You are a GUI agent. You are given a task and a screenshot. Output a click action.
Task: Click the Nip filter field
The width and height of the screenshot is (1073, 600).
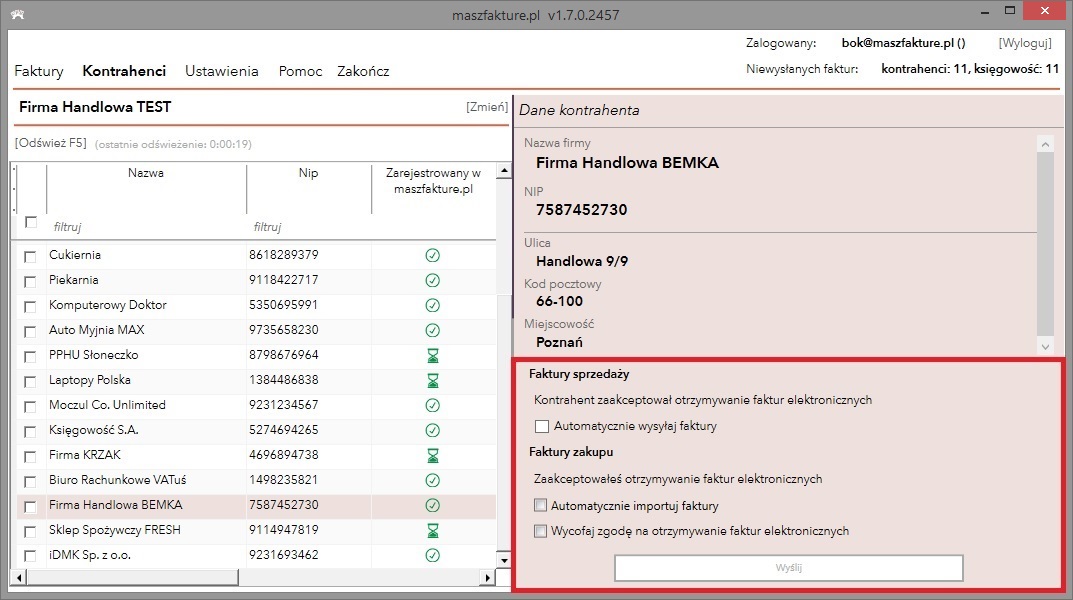coord(309,226)
